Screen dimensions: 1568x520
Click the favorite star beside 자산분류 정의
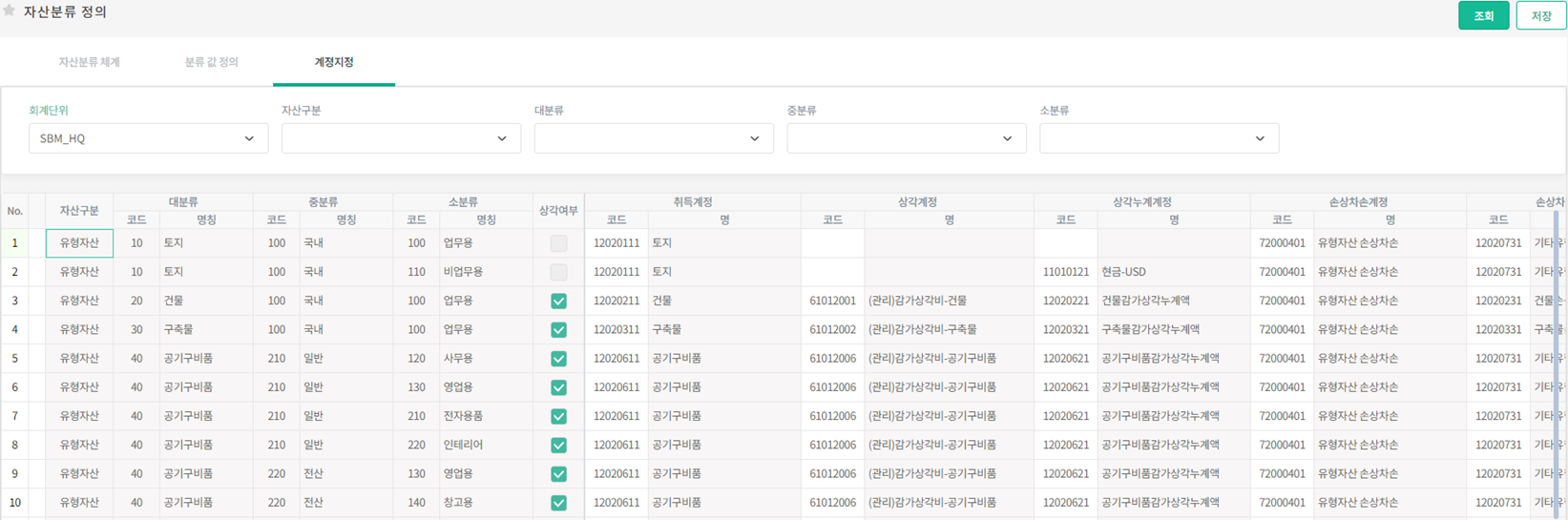10,11
